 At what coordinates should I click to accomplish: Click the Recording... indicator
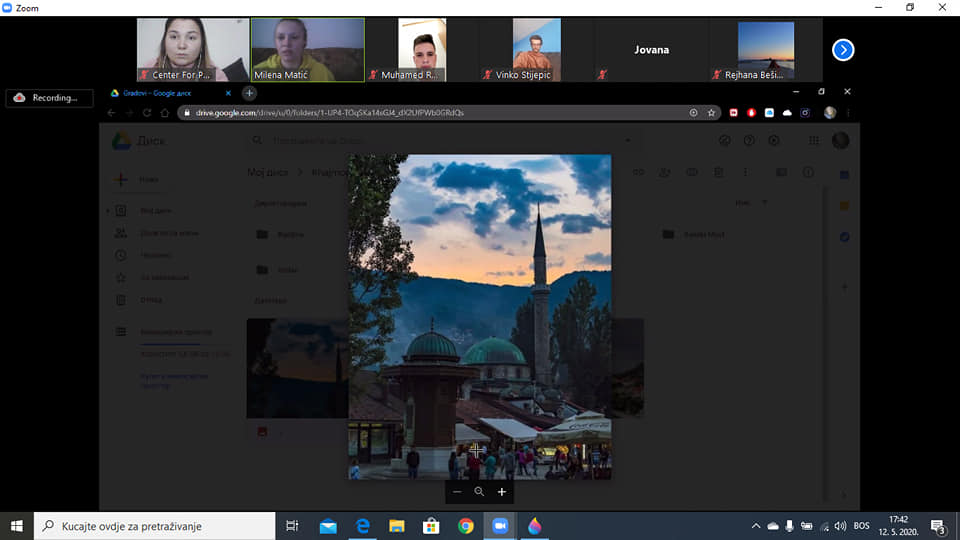coord(50,98)
